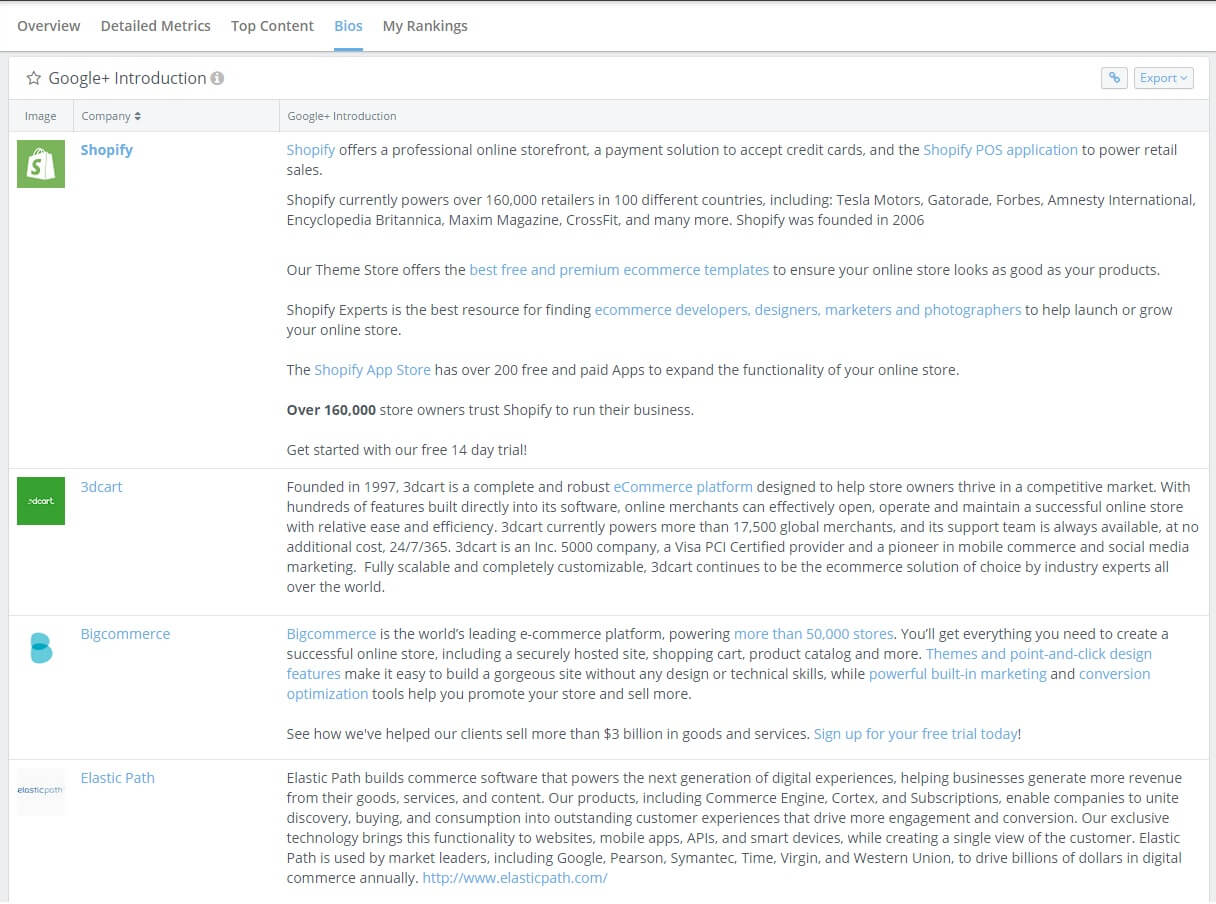Open the Shopify App Store link
The image size is (1216, 904).
[x=372, y=370]
